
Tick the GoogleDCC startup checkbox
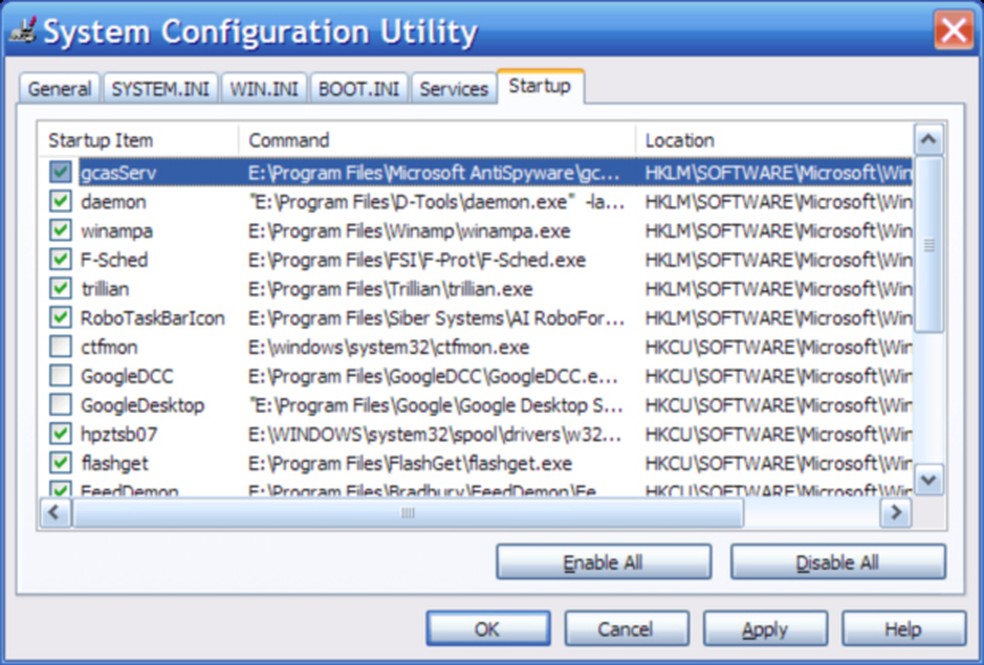click(x=61, y=377)
